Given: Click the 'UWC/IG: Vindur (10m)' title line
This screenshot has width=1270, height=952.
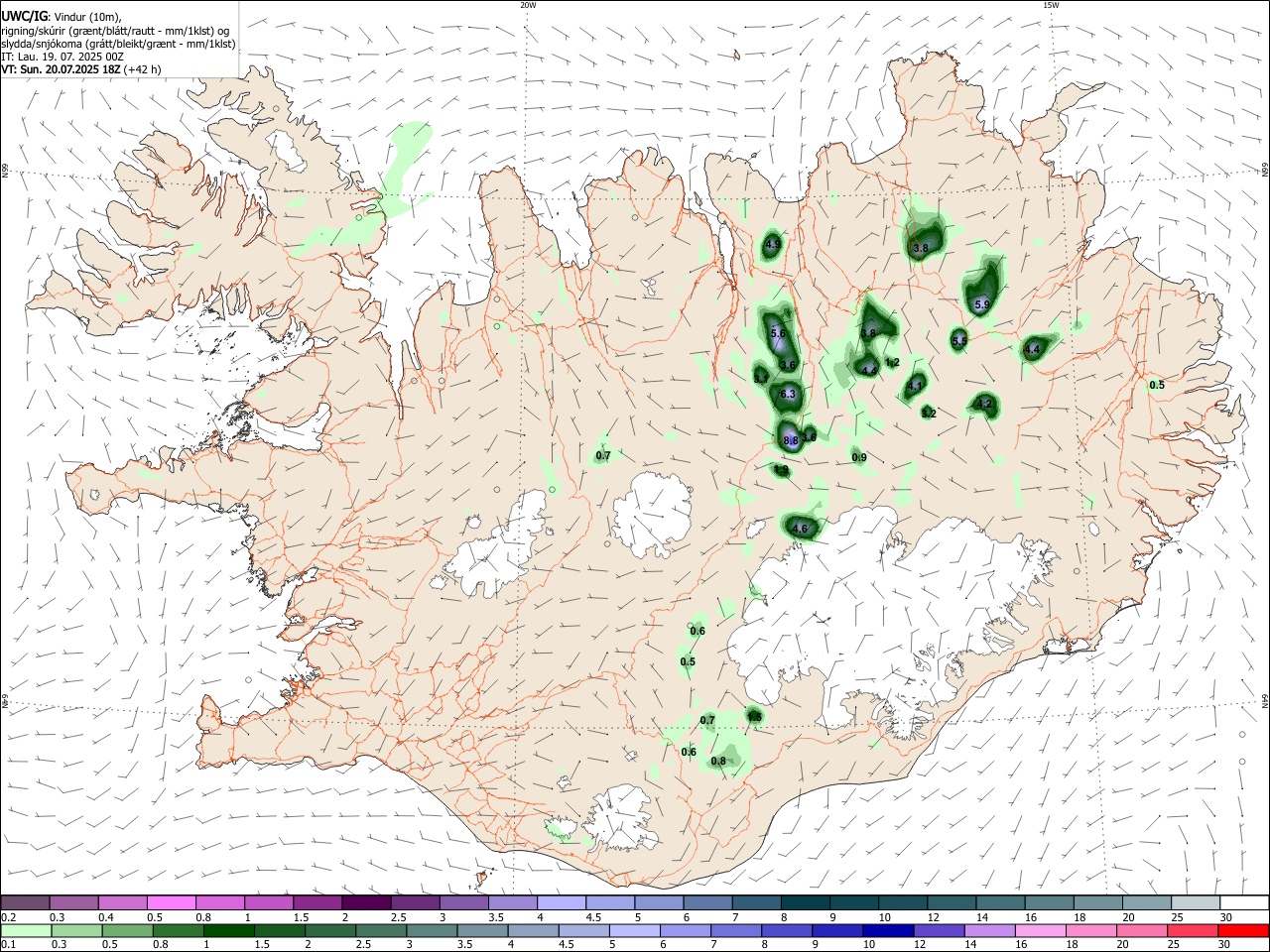Looking at the screenshot, I should pyautogui.click(x=61, y=17).
